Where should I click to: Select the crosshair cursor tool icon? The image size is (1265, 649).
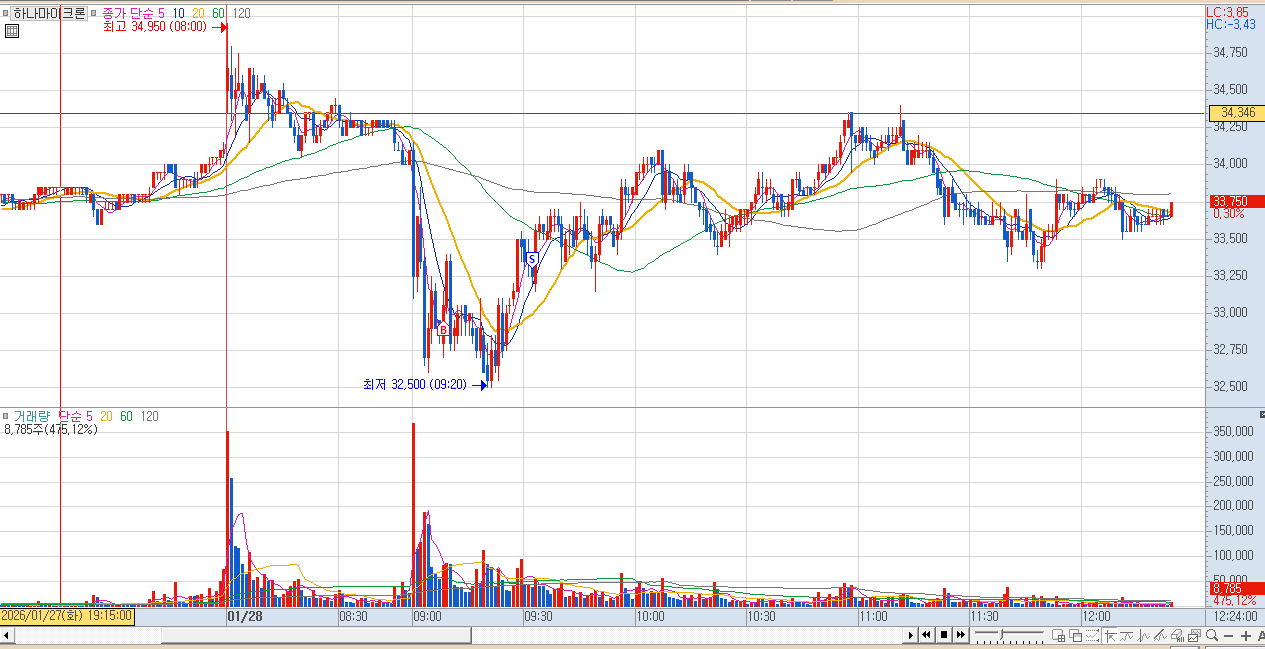1110,635
